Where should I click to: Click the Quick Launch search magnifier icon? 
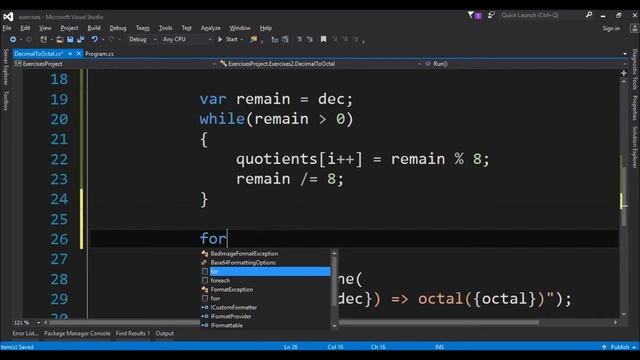pos(589,15)
